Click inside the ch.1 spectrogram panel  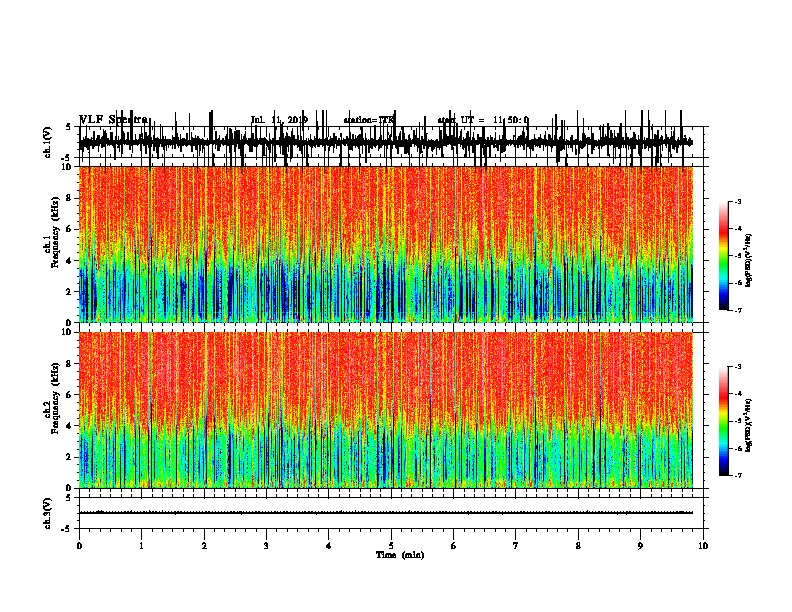[386, 244]
